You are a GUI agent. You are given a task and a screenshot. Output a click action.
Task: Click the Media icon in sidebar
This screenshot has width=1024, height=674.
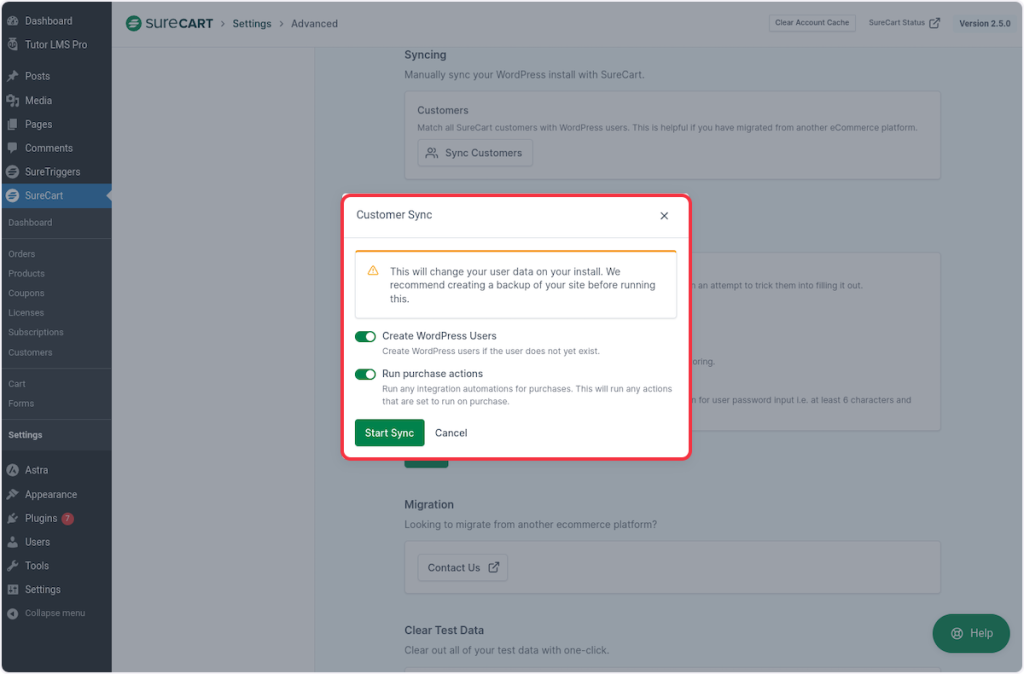(x=13, y=100)
